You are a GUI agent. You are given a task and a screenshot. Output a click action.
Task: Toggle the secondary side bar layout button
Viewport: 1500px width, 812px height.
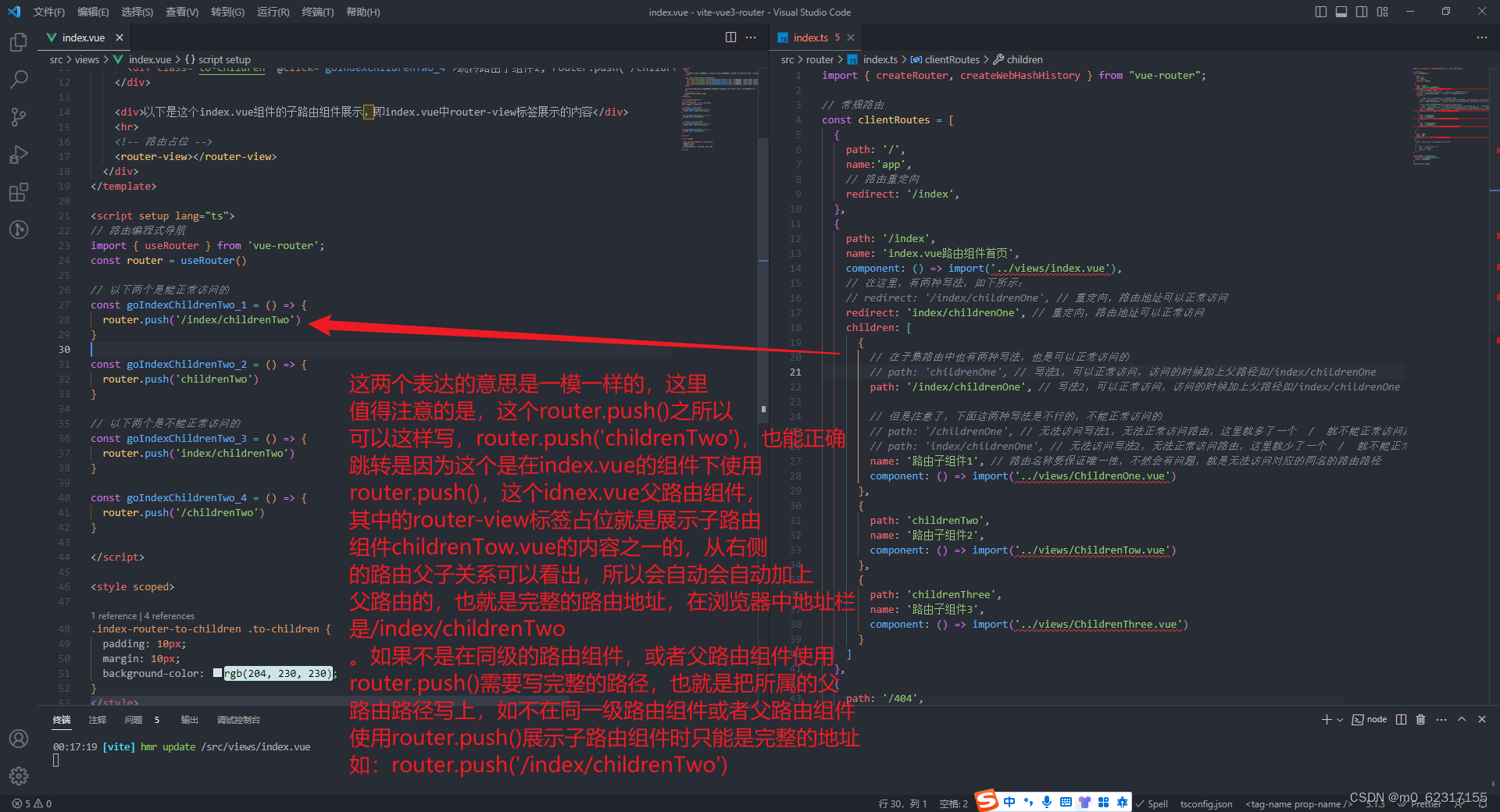pos(1362,12)
